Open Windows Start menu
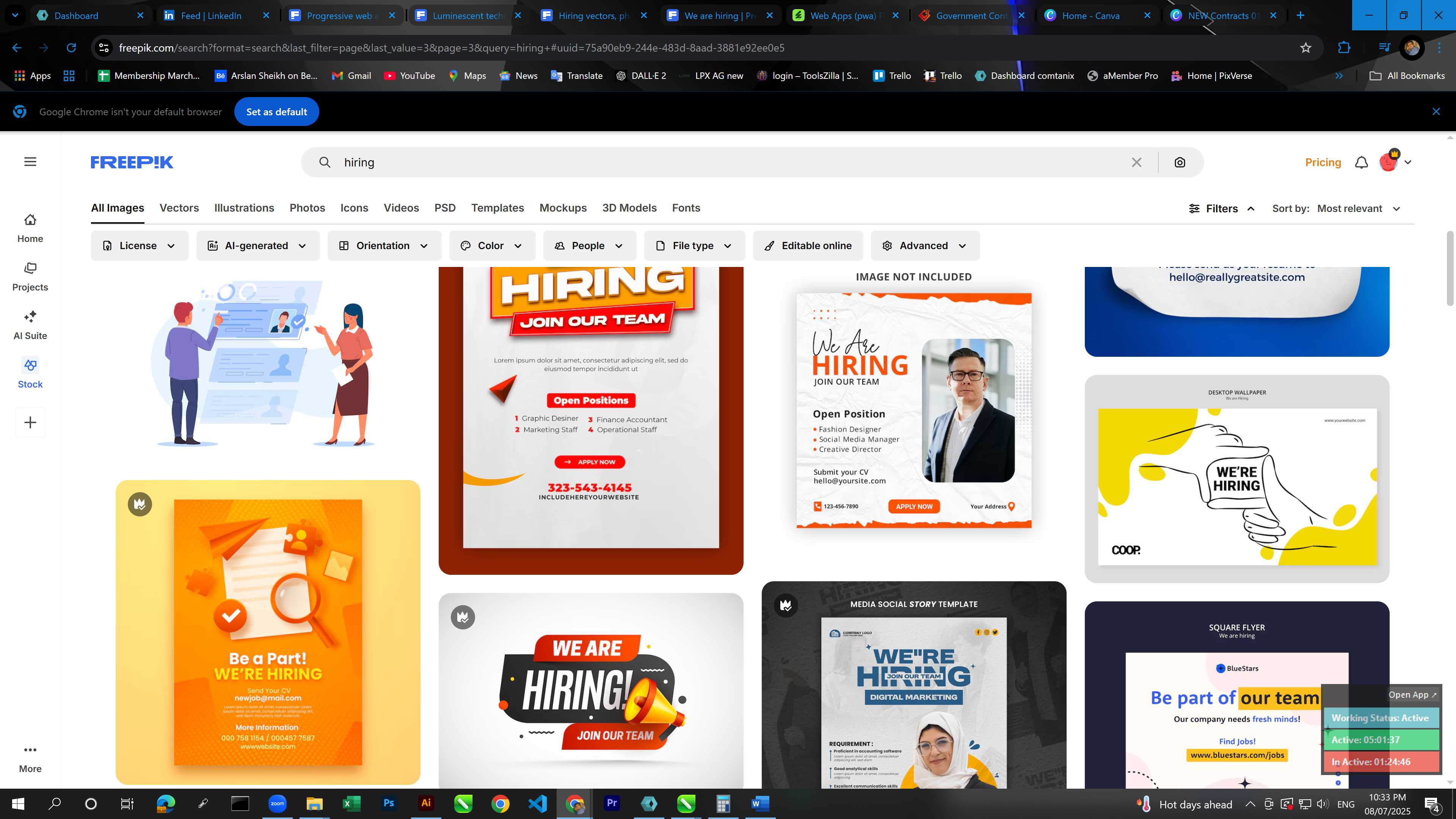Viewport: 1456px width, 819px height. (x=17, y=803)
